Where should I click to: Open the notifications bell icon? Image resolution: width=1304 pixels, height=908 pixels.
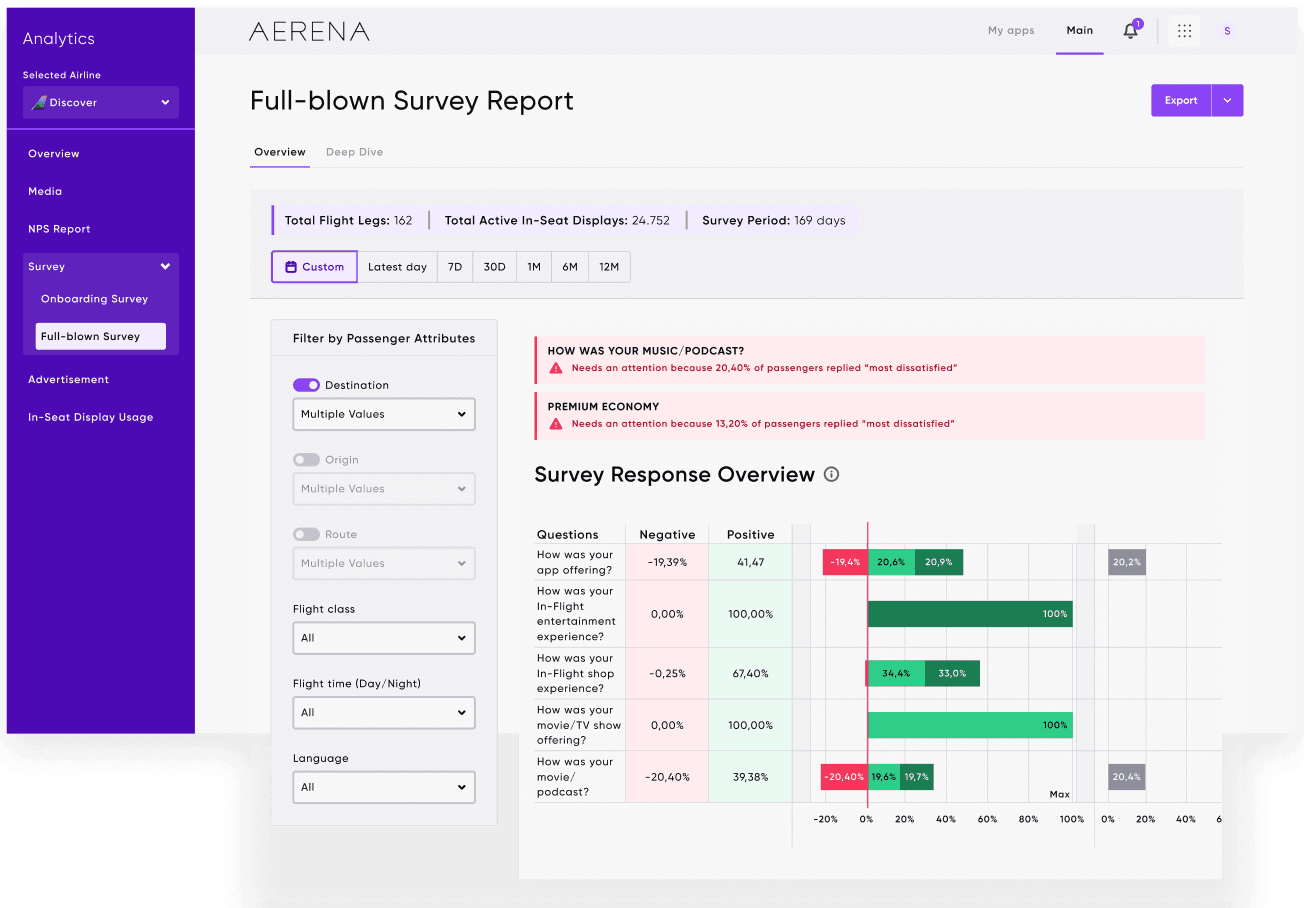(1131, 30)
